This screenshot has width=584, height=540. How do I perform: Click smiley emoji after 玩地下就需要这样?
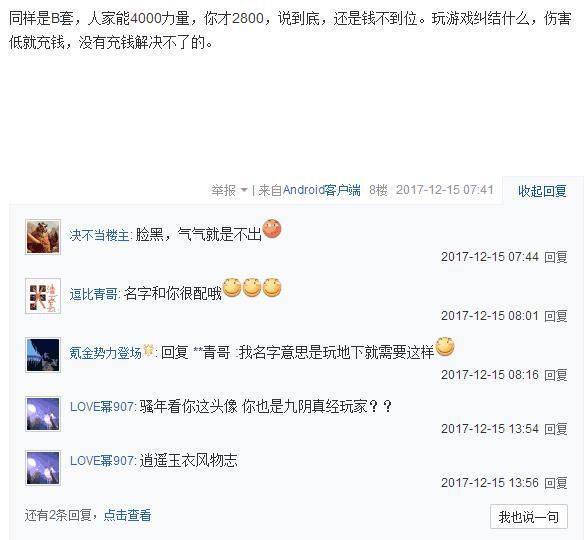click(445, 346)
